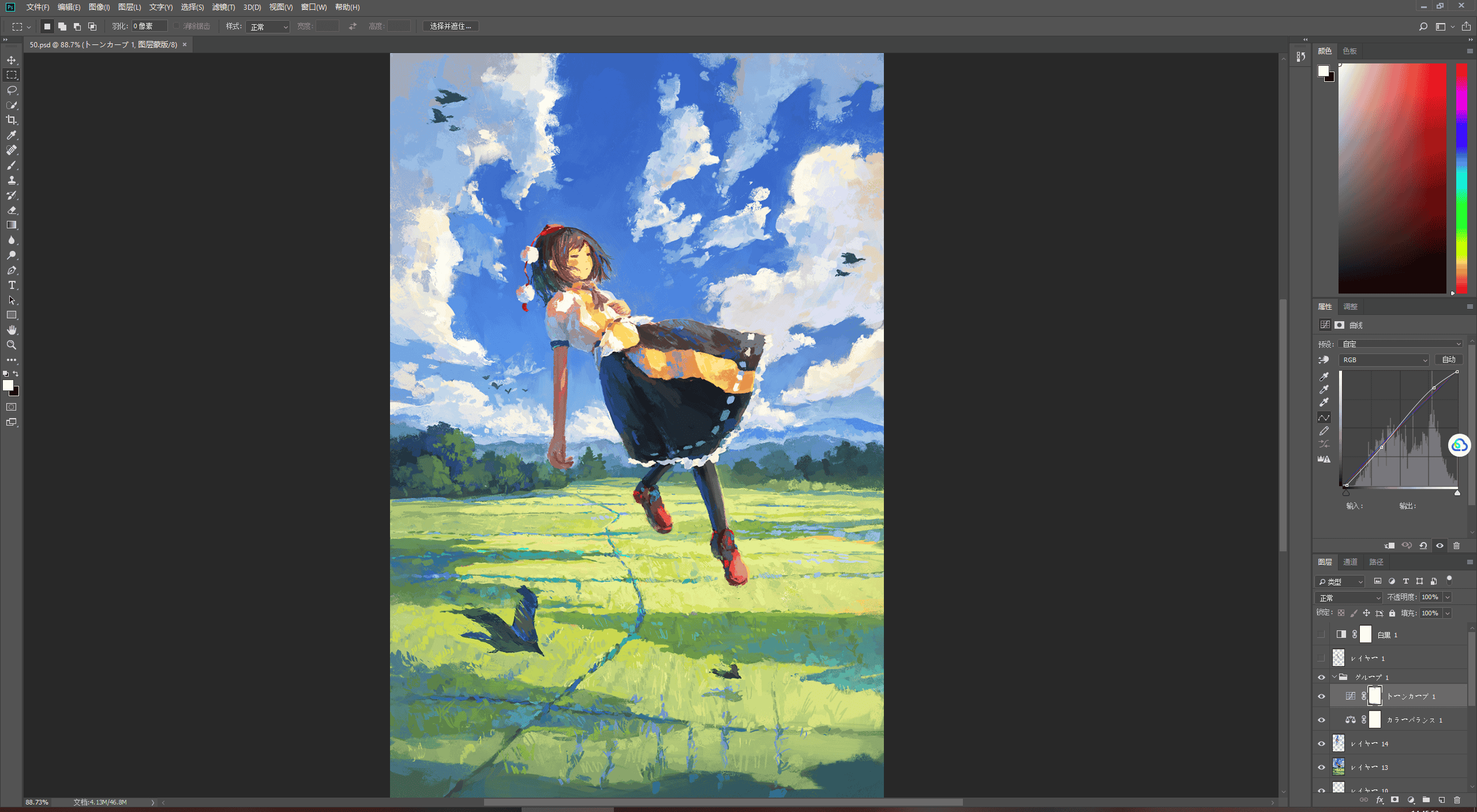Hide the カラーバランス 1 layer
The height and width of the screenshot is (812, 1477).
[1321, 720]
